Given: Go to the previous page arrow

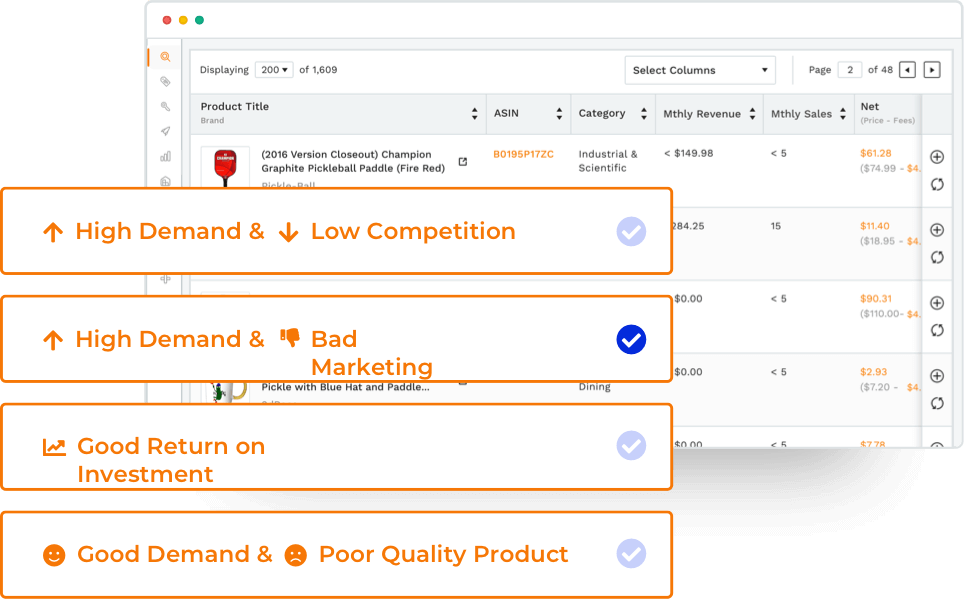Looking at the screenshot, I should [907, 70].
